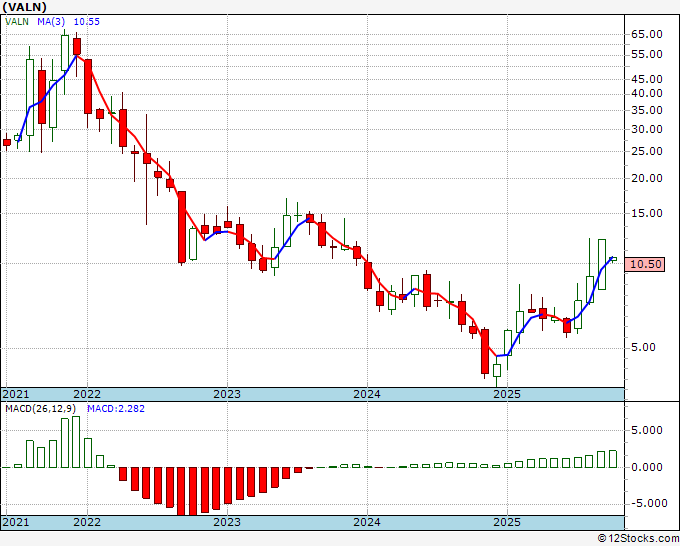
Task: Click the 15.00 price axis label
Action: [647, 213]
